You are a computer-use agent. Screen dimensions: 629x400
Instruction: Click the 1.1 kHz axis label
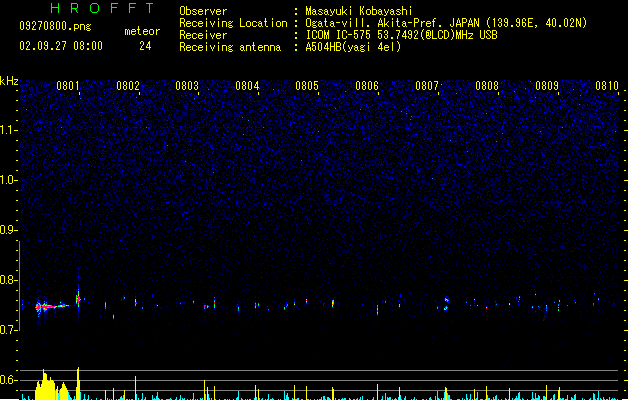tap(9, 130)
